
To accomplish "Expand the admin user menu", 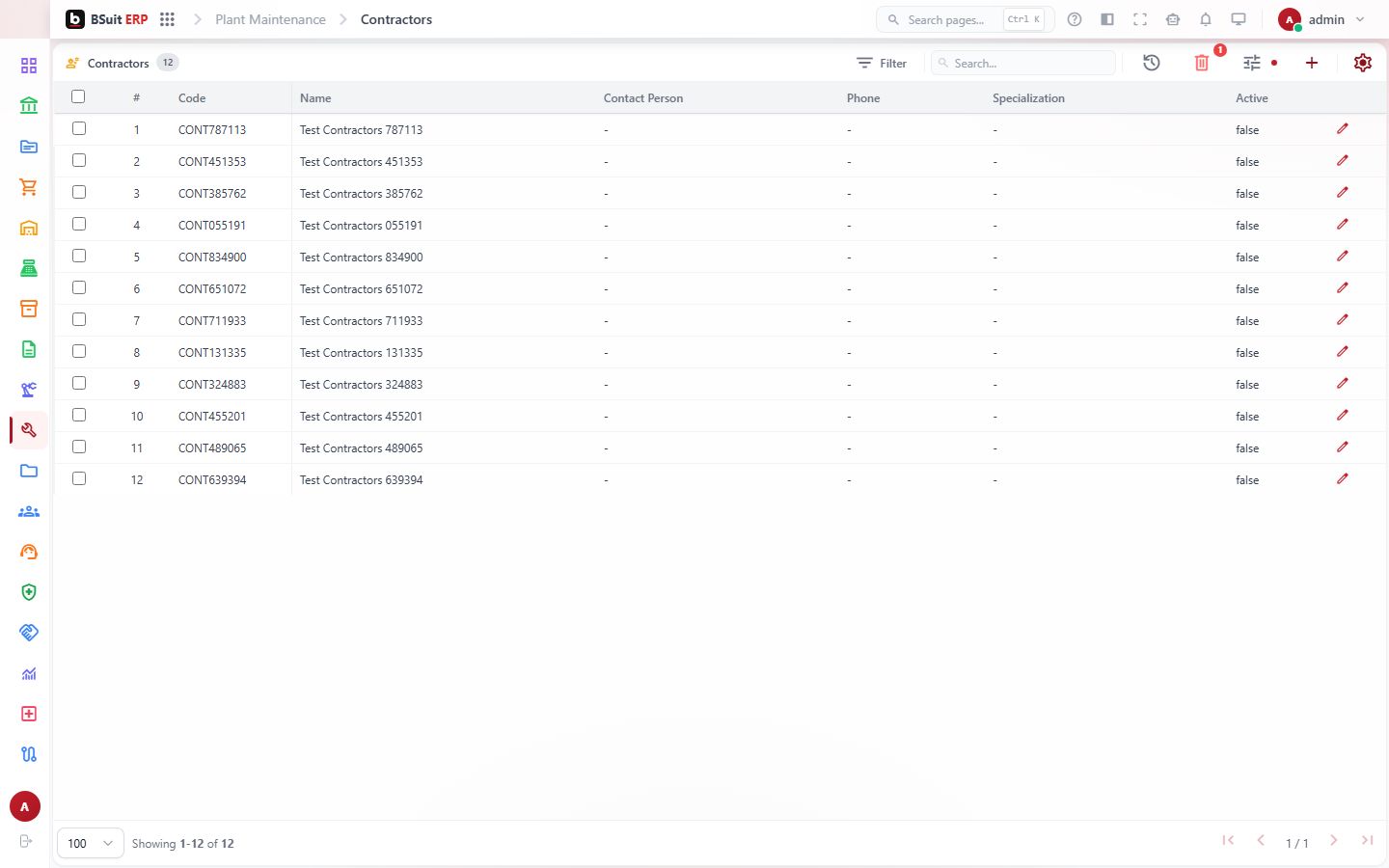I will 1321,19.
